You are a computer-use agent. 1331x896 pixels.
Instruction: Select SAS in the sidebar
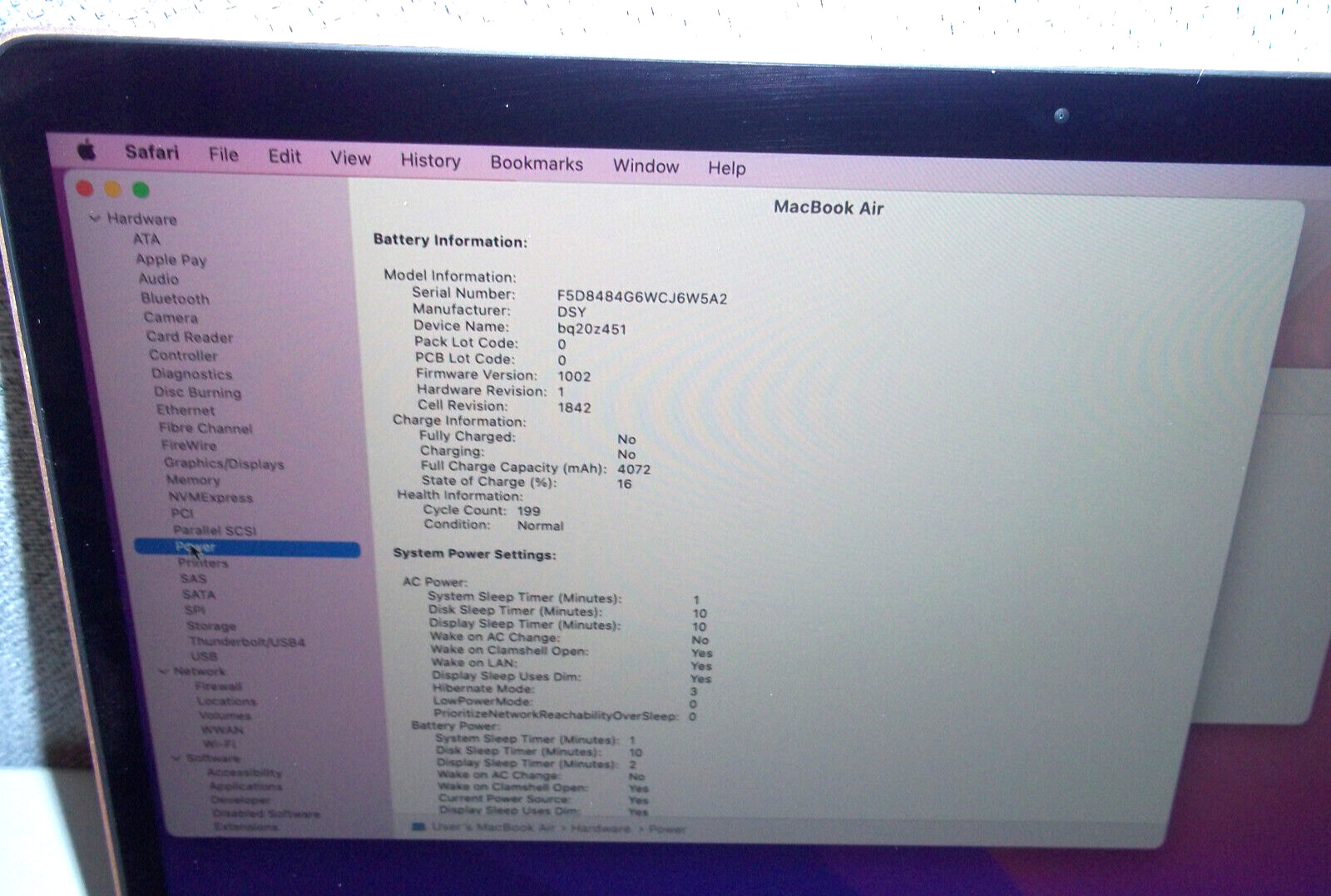[x=193, y=579]
